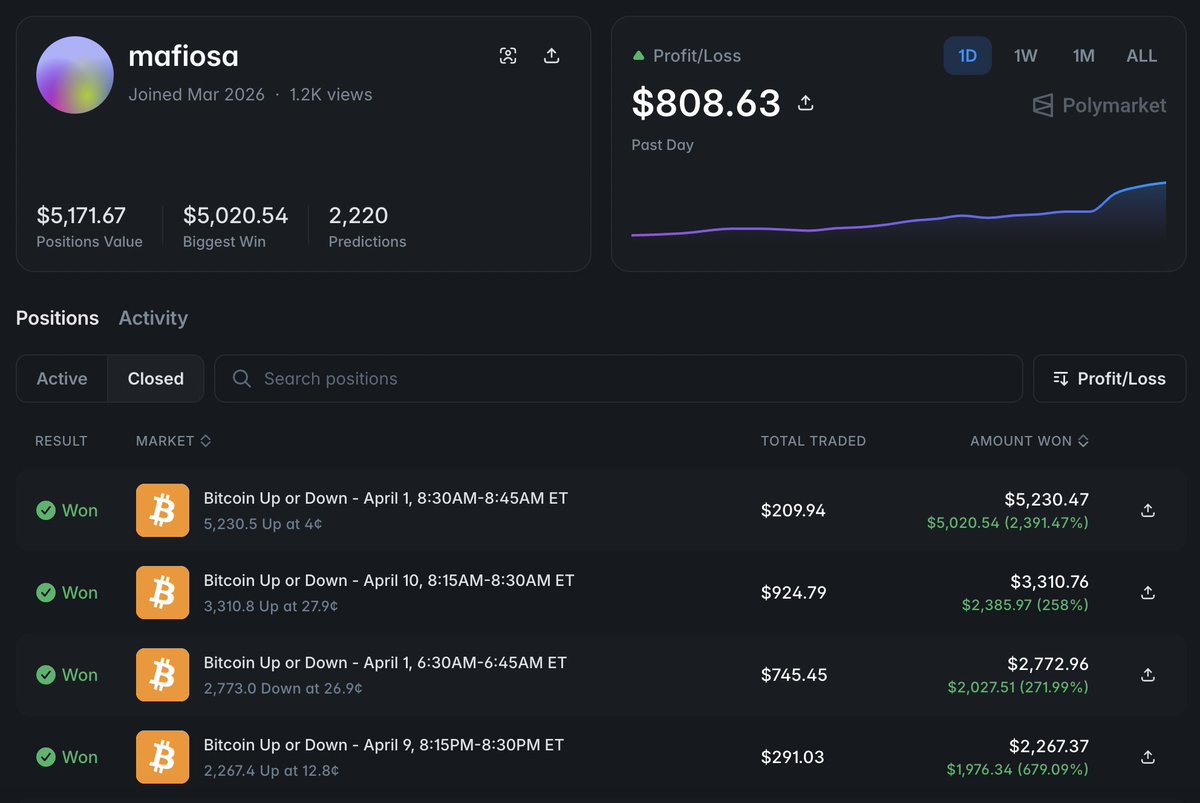1200x803 pixels.
Task: Sort by the AMOUNT WON column
Action: pyautogui.click(x=1029, y=441)
